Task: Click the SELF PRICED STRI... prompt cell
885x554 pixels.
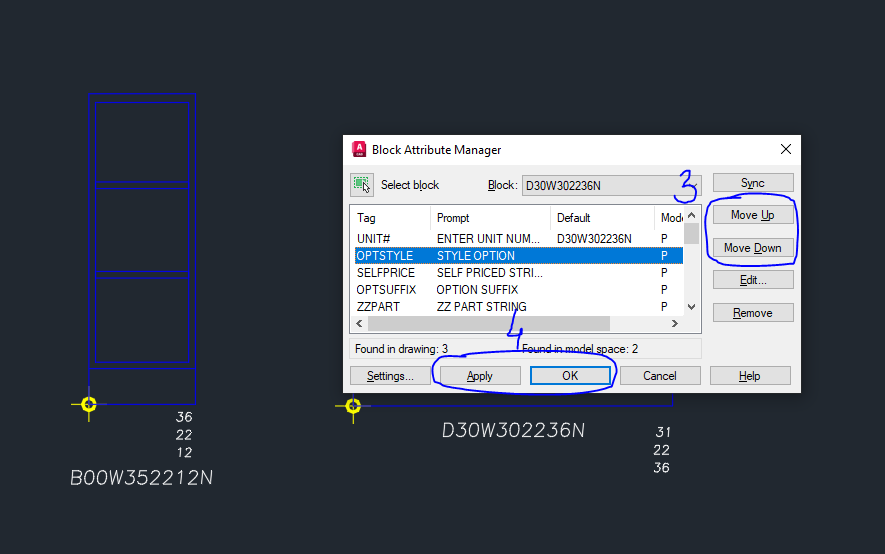Action: pyautogui.click(x=489, y=272)
